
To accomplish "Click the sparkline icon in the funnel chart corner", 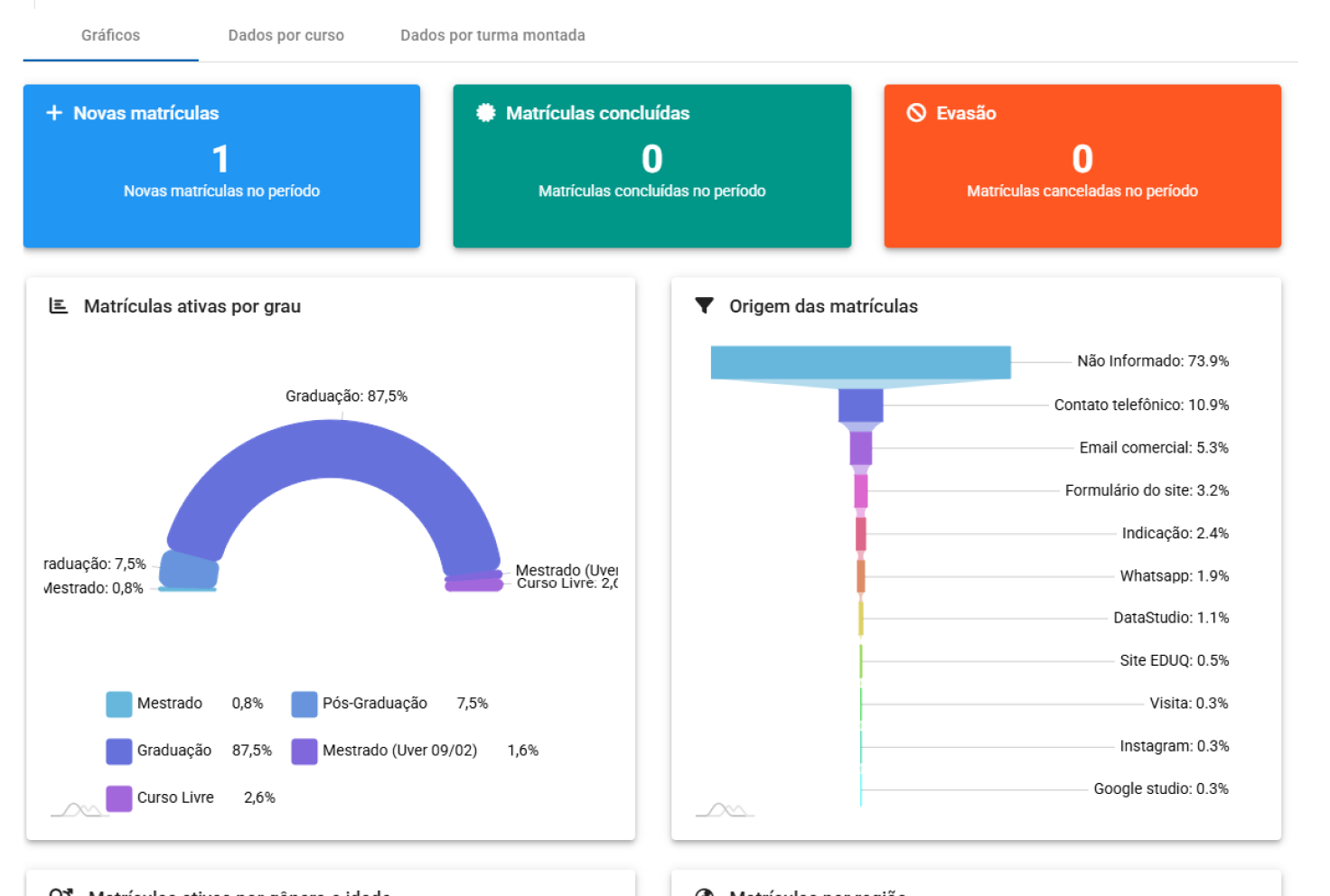I will (x=723, y=808).
